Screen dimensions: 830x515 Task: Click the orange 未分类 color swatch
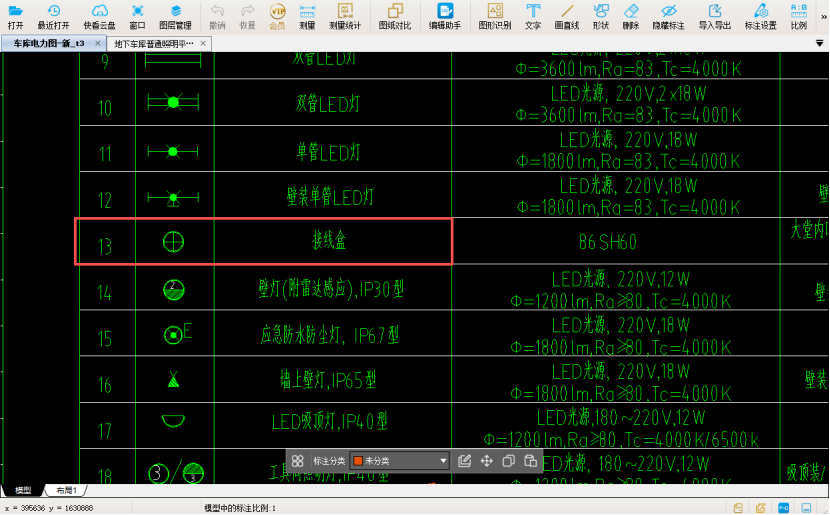[x=358, y=461]
